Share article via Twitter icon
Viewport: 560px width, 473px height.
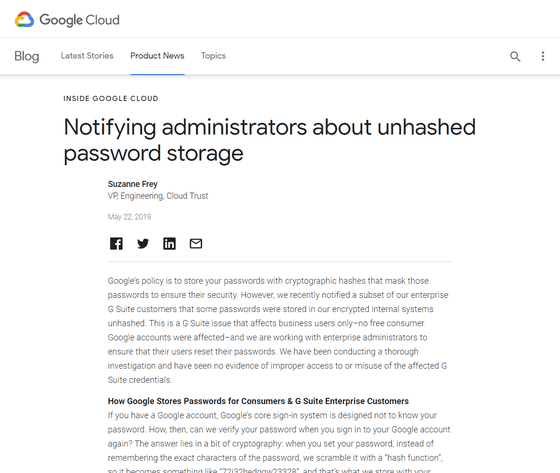click(143, 244)
